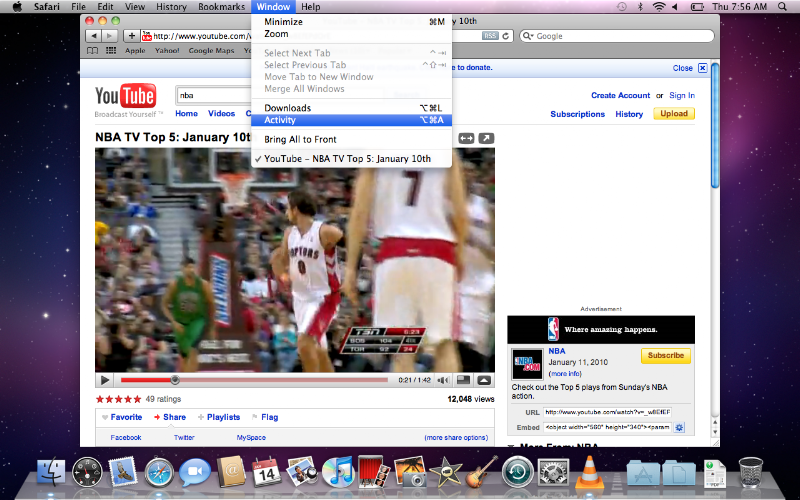
Task: Choose Bring All to Front
Action: pyautogui.click(x=351, y=139)
